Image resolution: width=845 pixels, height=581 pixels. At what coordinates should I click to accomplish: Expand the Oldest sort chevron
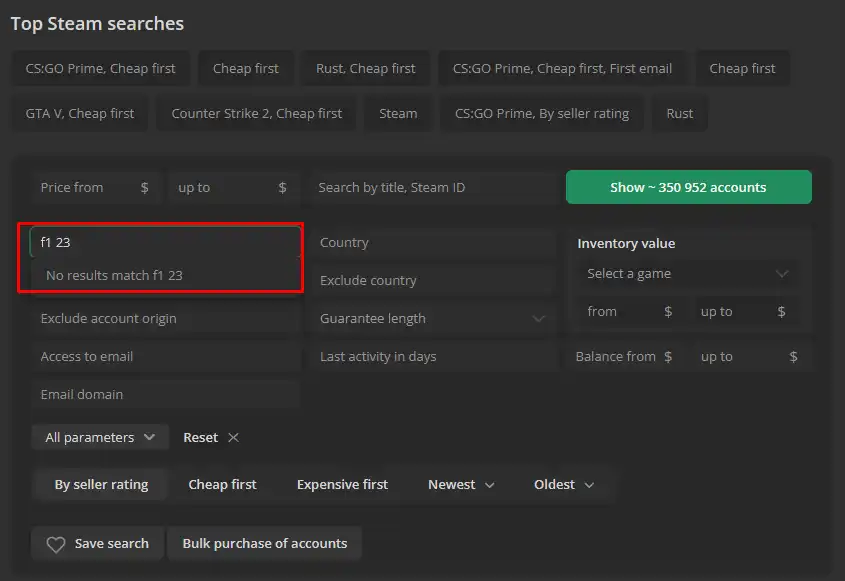point(589,485)
